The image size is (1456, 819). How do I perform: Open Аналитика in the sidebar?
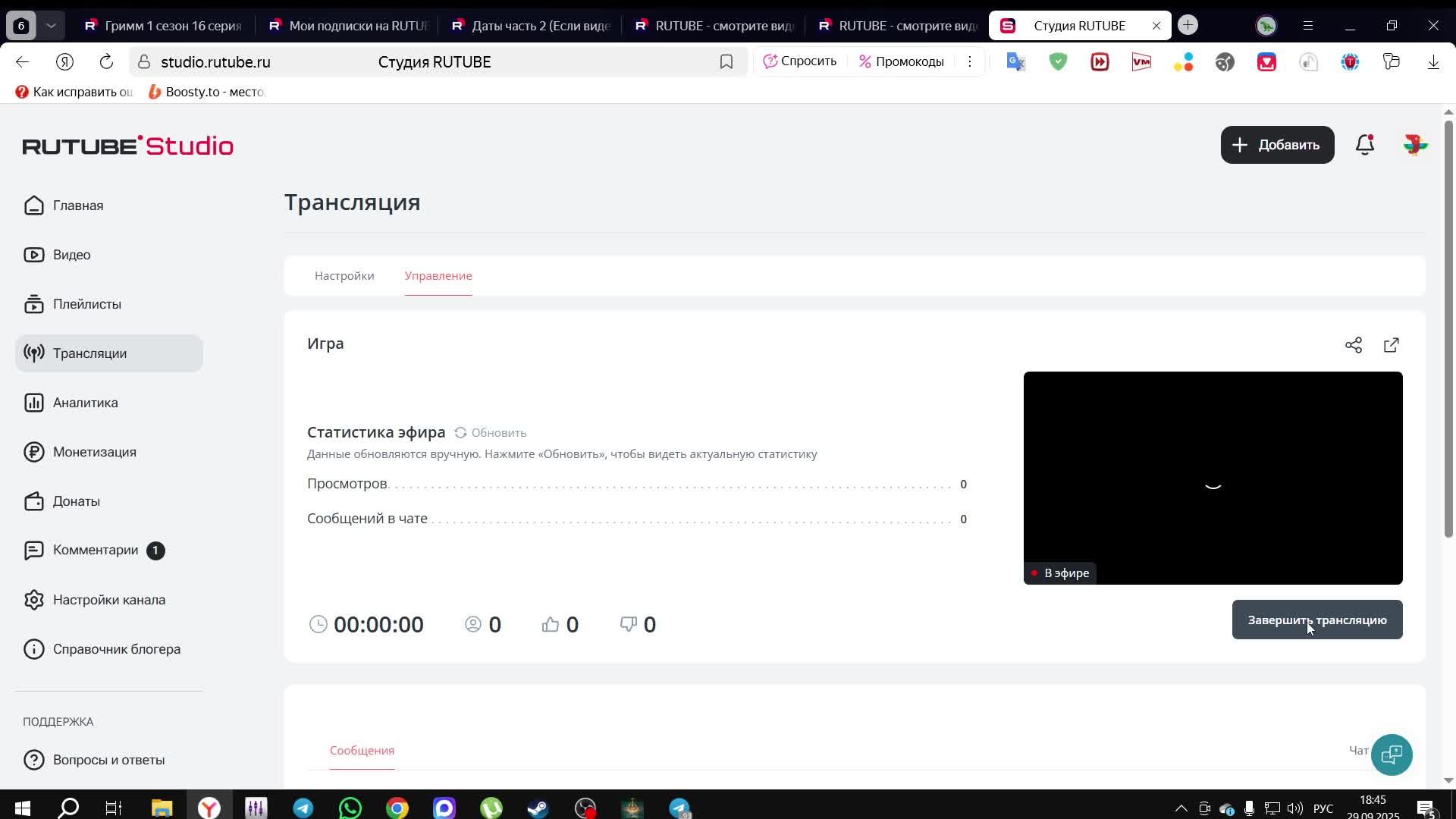[85, 403]
